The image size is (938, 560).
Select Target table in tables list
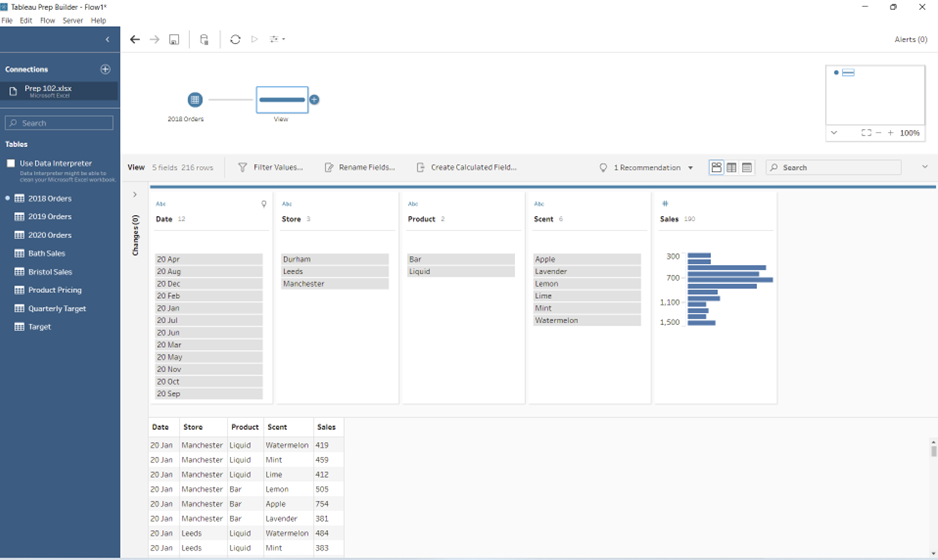39,327
